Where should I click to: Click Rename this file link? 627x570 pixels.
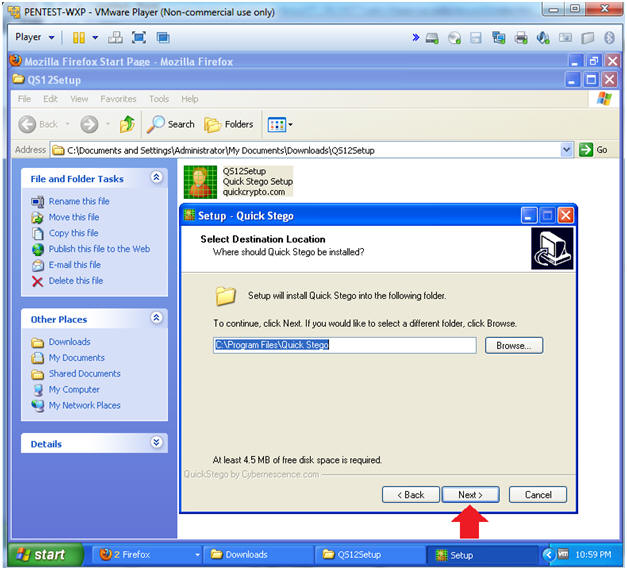point(79,201)
